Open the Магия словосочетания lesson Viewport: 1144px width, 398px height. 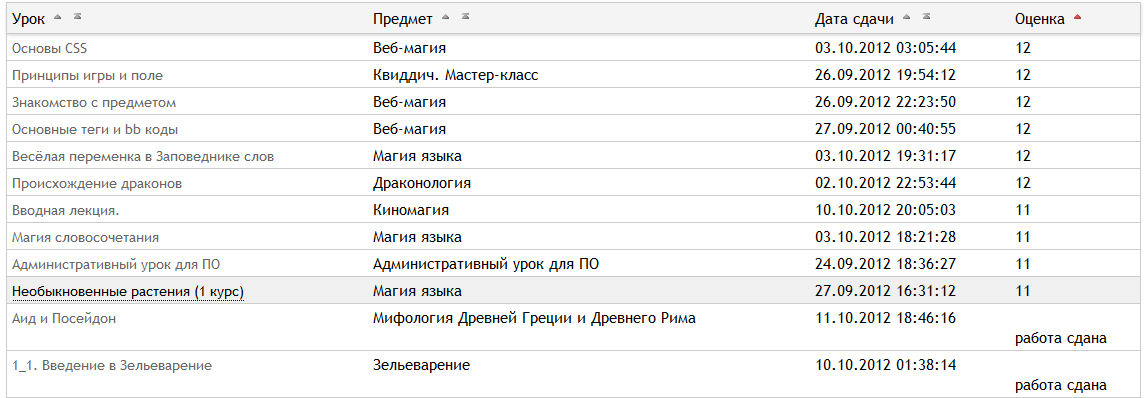coord(86,238)
